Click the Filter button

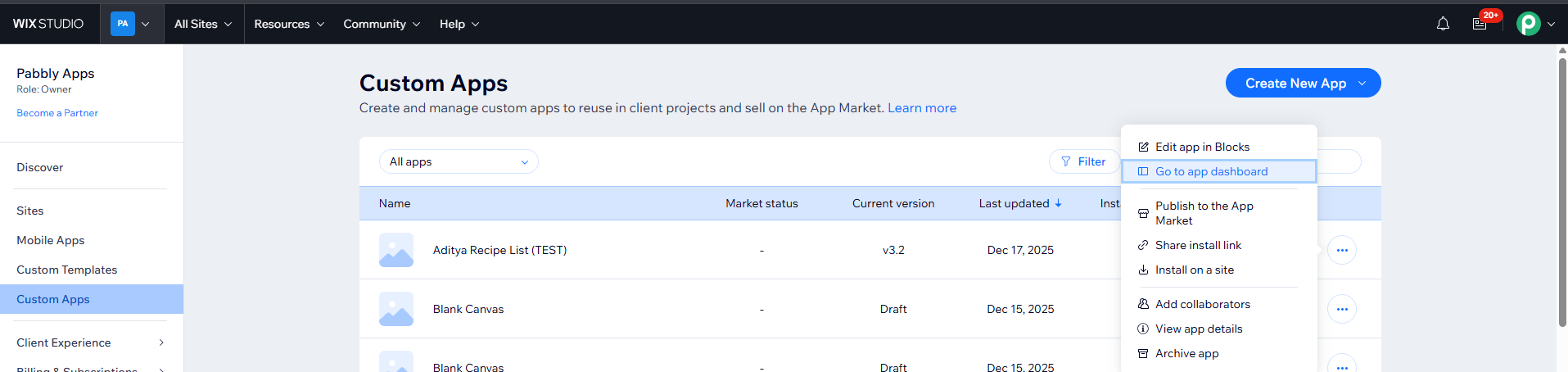pos(1083,161)
